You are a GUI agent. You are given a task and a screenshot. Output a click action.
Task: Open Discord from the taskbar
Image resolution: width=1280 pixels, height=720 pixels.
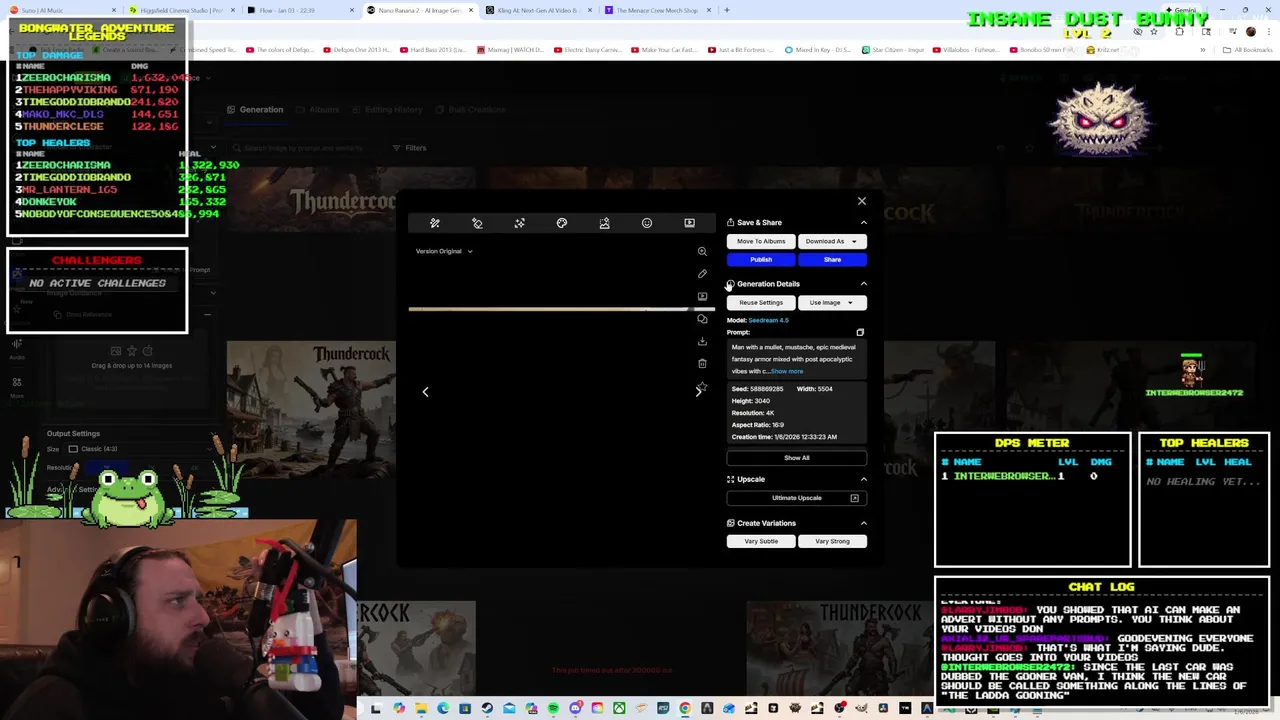(x=575, y=709)
